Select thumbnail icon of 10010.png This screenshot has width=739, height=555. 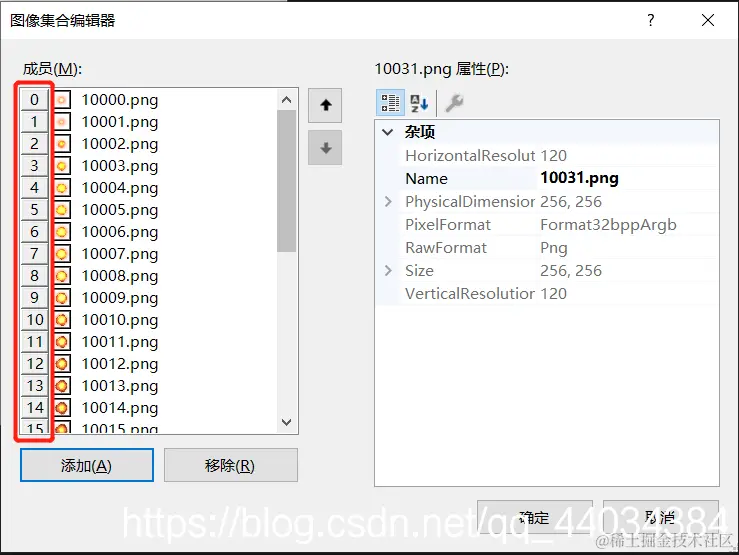tap(62, 320)
